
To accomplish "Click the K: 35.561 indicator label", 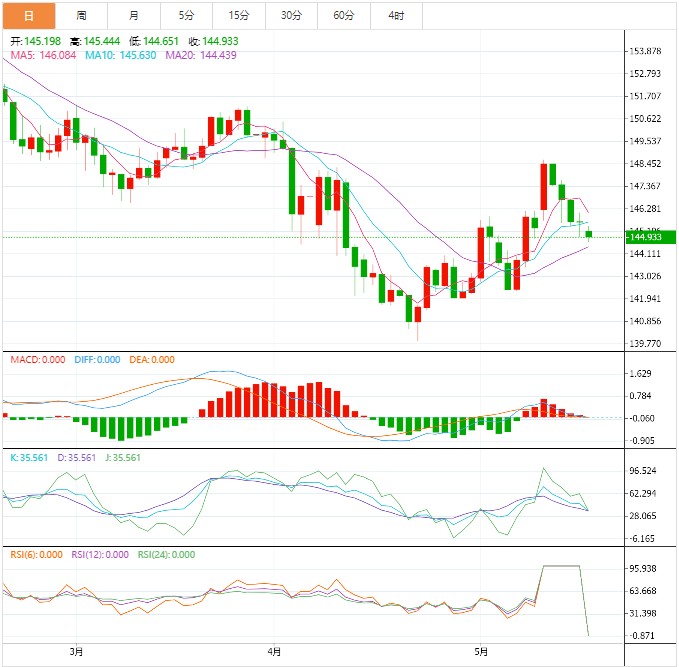I will pos(29,458).
